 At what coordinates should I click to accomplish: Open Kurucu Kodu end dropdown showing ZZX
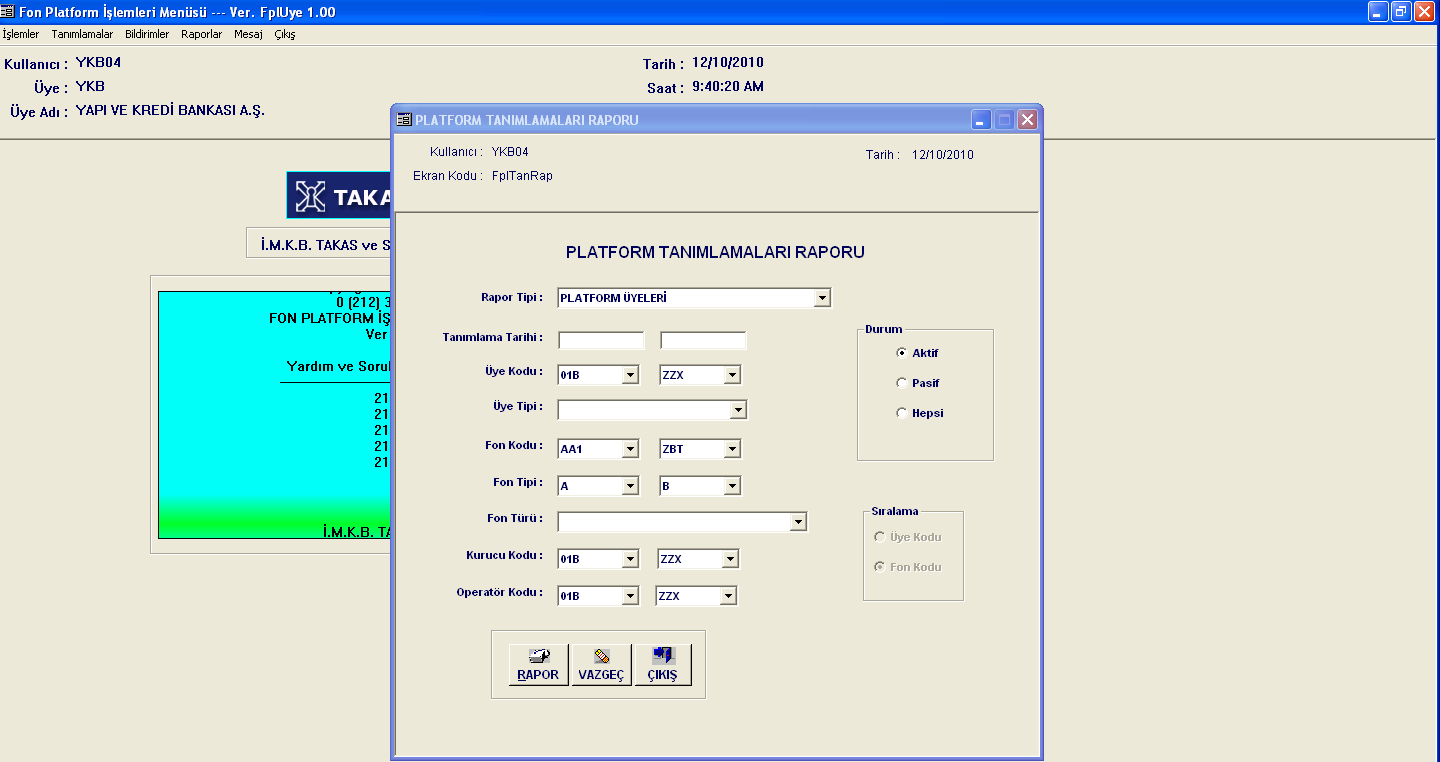click(x=730, y=559)
